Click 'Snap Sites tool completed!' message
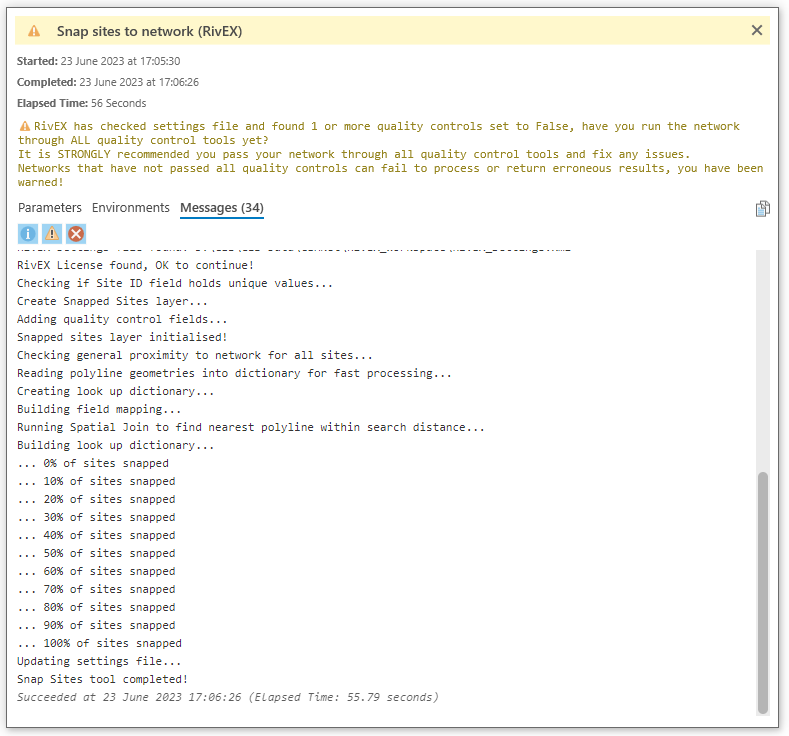This screenshot has height=736, width=789. click(103, 679)
